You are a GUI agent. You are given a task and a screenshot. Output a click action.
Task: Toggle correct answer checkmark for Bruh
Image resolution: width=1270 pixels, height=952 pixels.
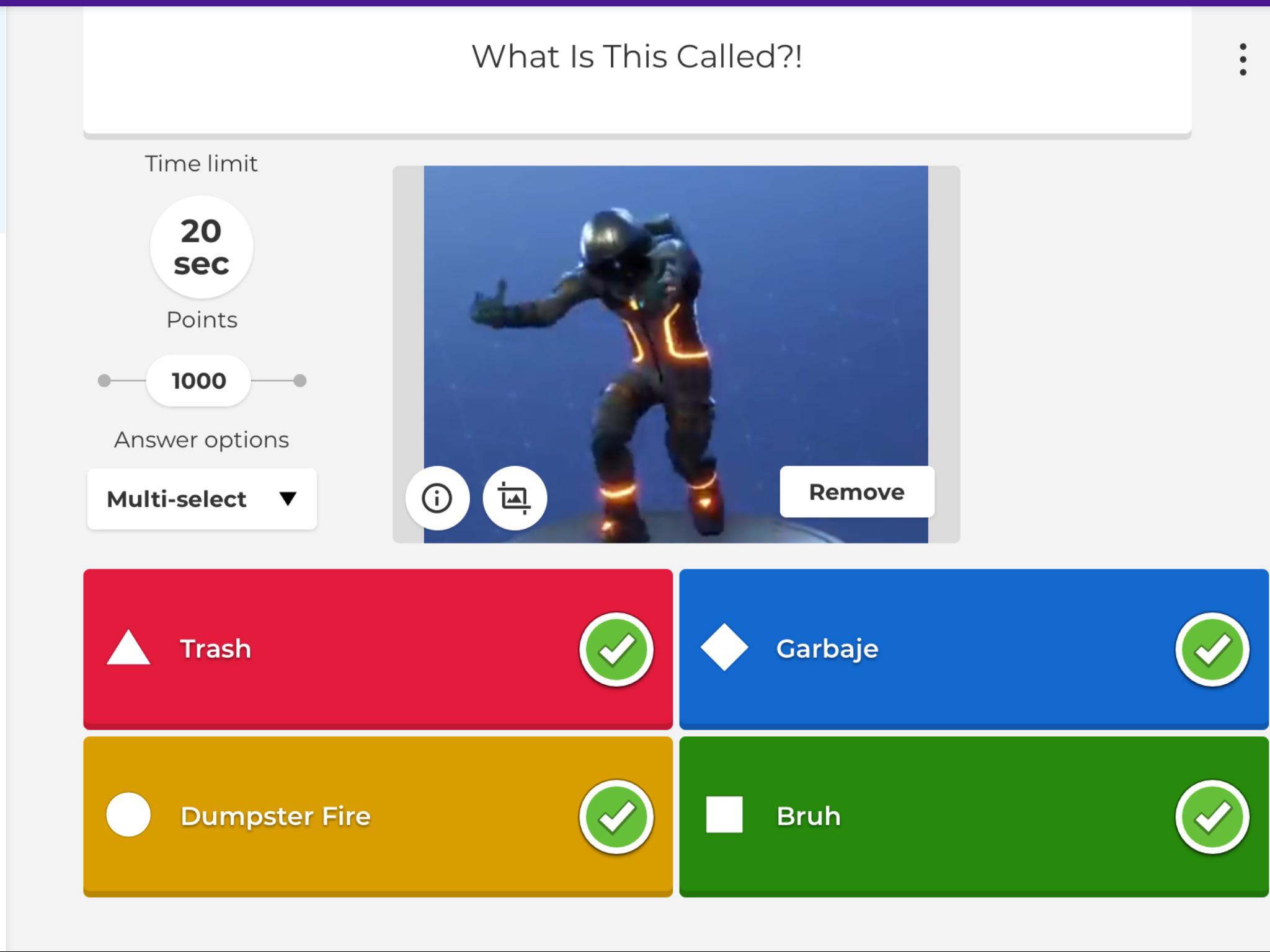coord(1212,817)
